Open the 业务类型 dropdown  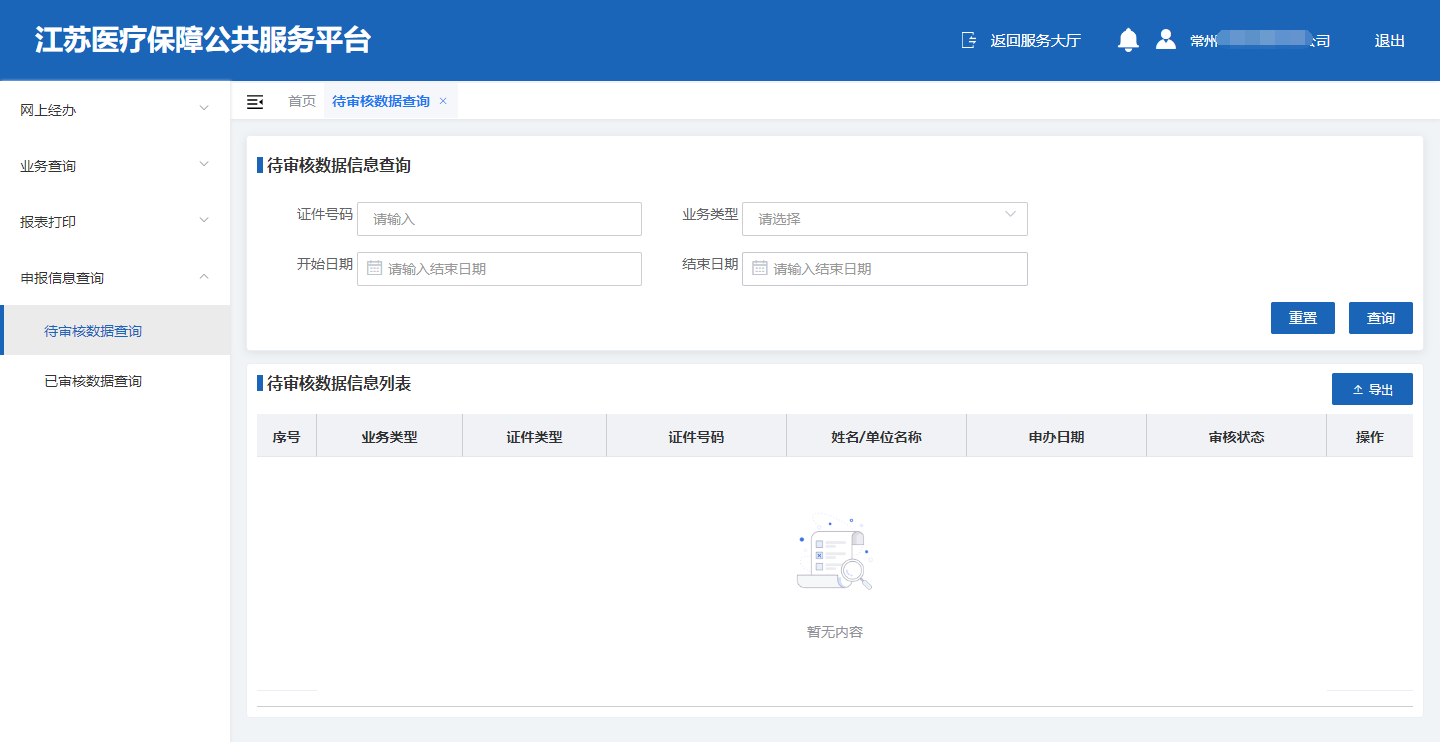pyautogui.click(x=884, y=219)
